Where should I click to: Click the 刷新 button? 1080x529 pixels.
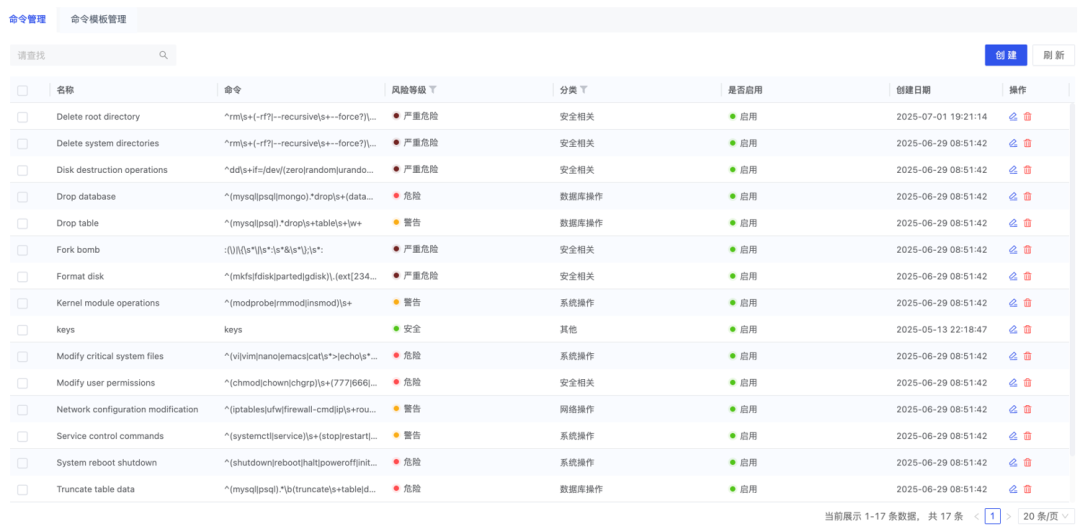(1053, 55)
